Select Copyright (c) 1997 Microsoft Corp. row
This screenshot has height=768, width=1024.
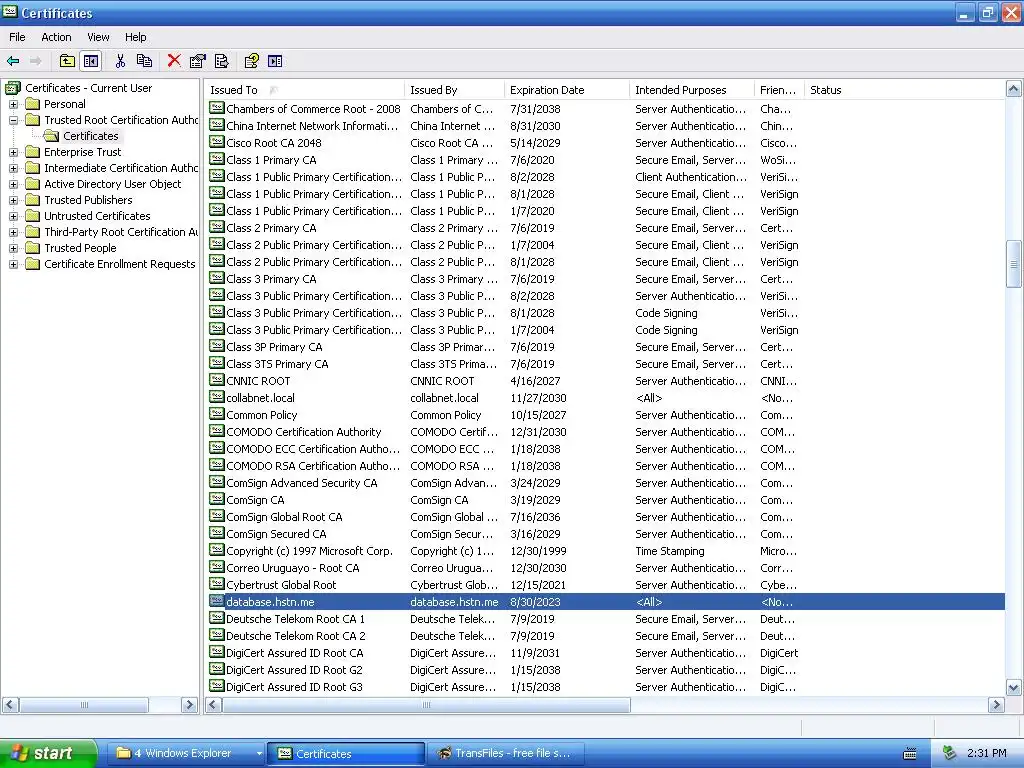pos(605,551)
